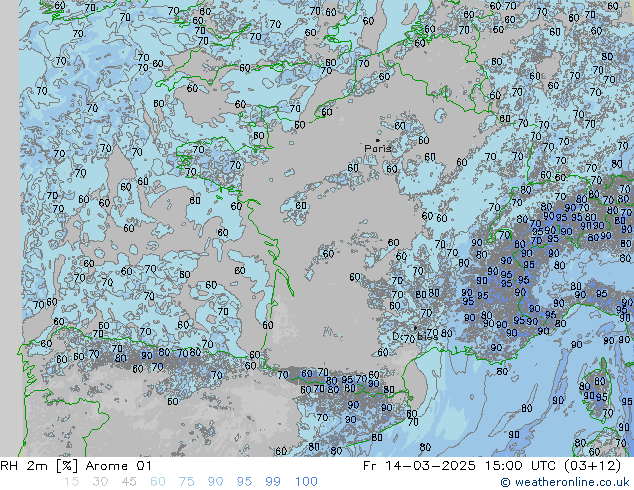
Task: Click the Paris city marker dot
Action: coord(378,140)
